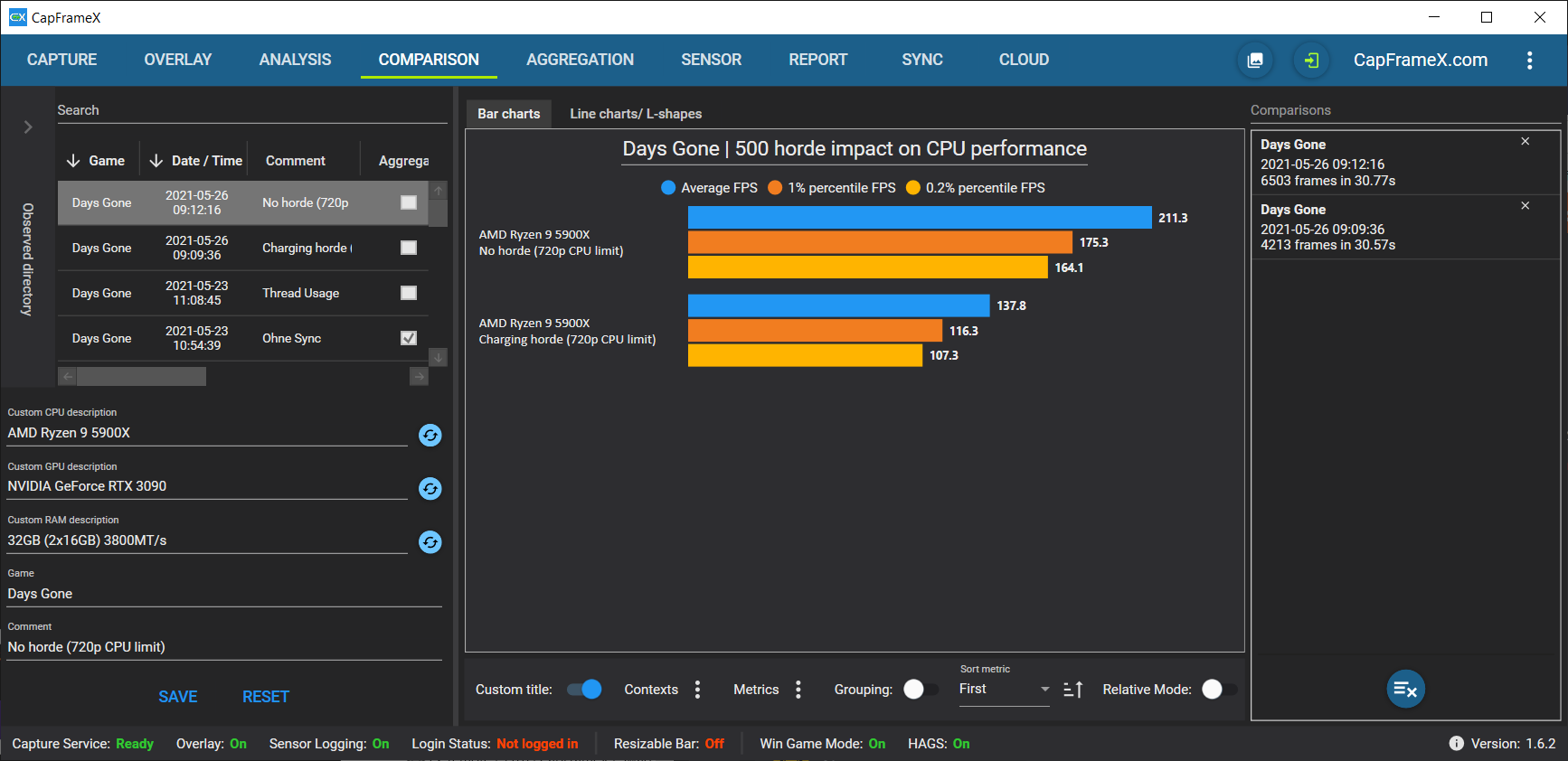
Task: Click the Game field with Days Gone
Action: [x=224, y=594]
